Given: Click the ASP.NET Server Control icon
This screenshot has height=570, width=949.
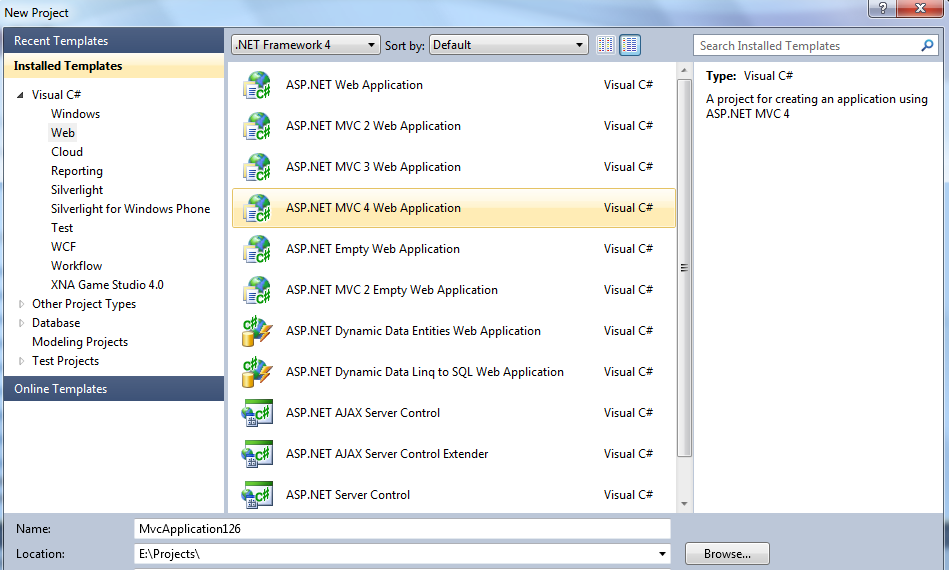Looking at the screenshot, I should pos(257,495).
